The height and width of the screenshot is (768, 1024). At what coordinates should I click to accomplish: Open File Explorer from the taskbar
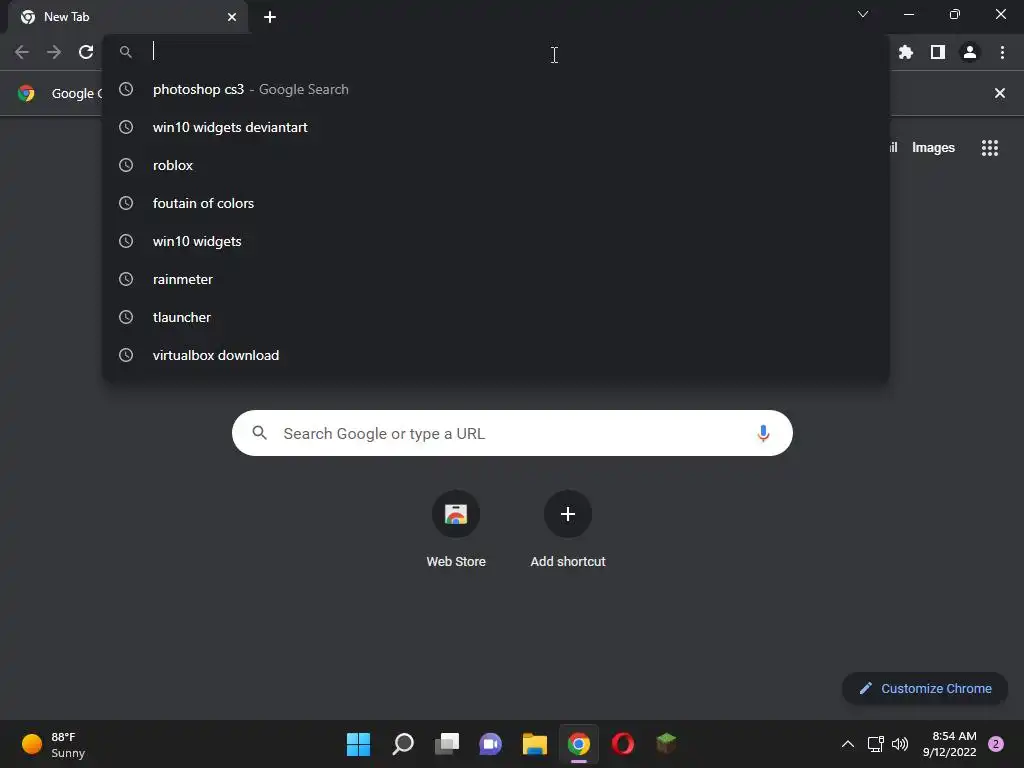(x=534, y=744)
